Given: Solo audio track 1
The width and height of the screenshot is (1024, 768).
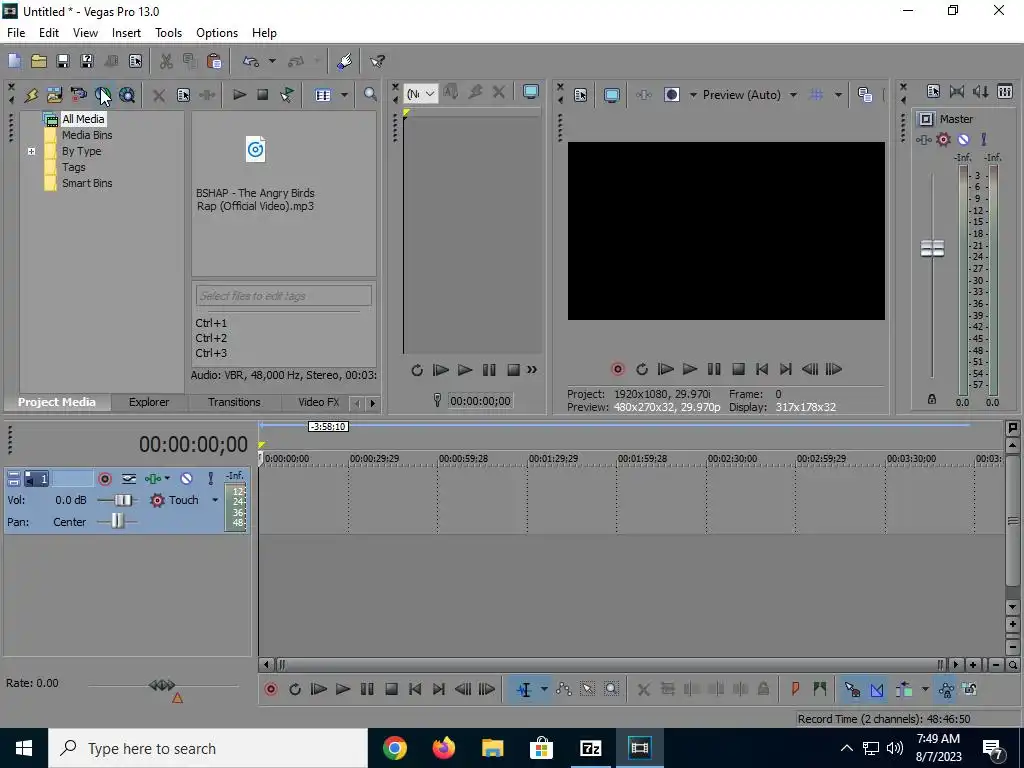Looking at the screenshot, I should tap(210, 479).
